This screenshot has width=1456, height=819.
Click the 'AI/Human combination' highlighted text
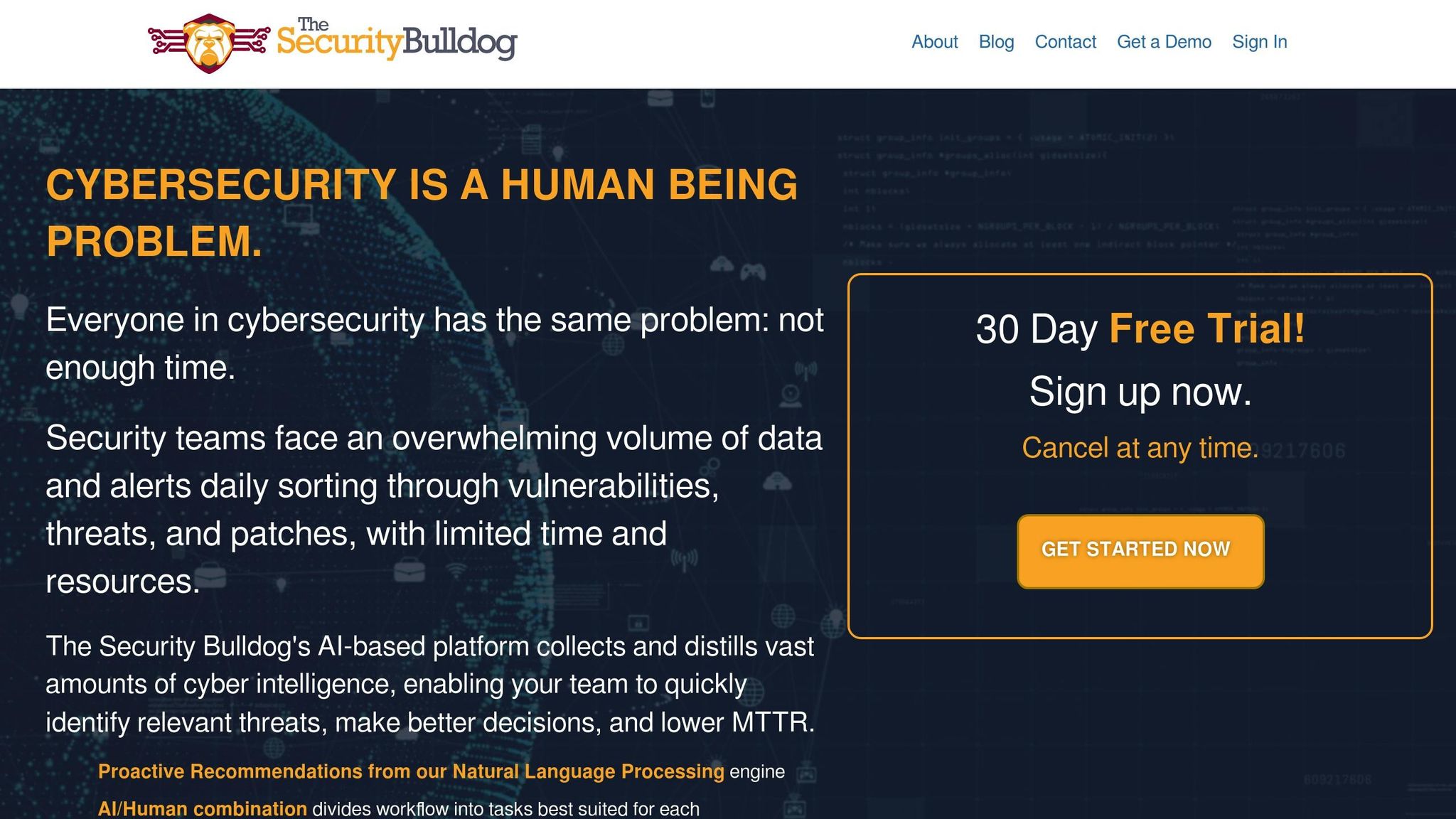coord(201,808)
